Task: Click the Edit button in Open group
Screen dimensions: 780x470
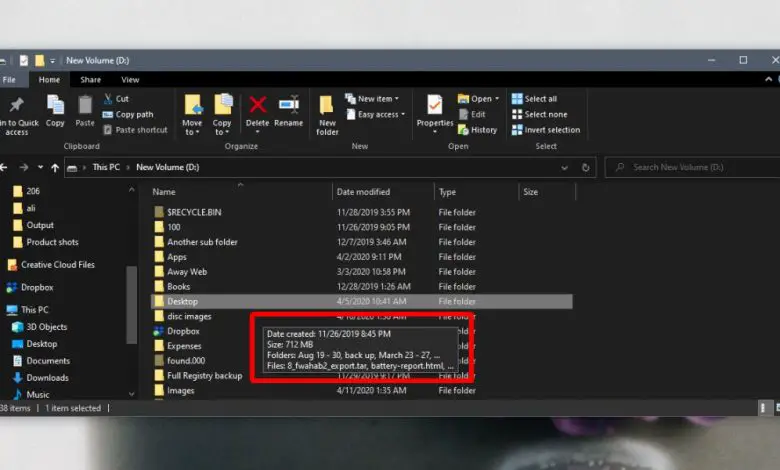Action: pyautogui.click(x=472, y=114)
